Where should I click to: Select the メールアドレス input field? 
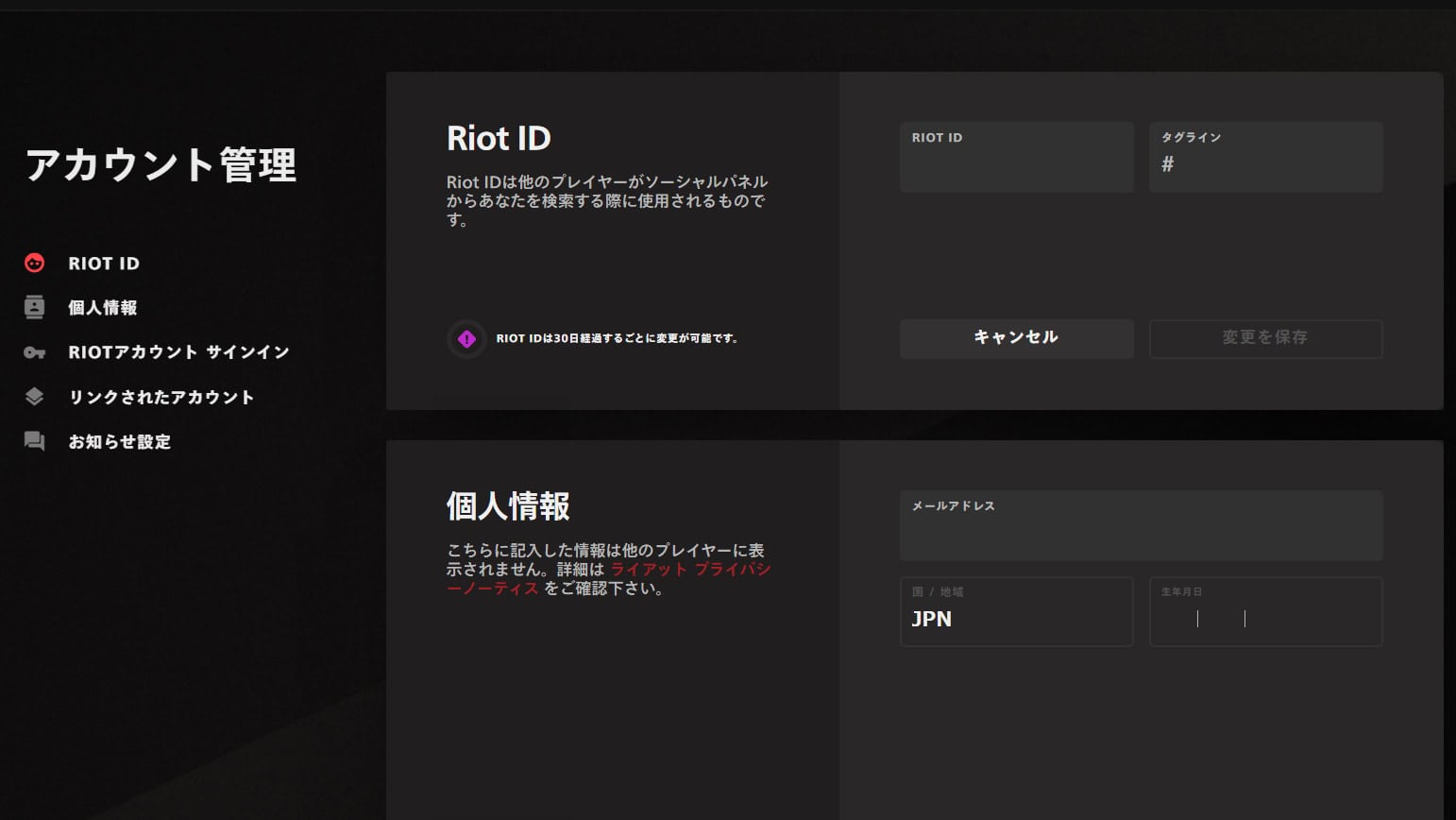[x=1141, y=525]
